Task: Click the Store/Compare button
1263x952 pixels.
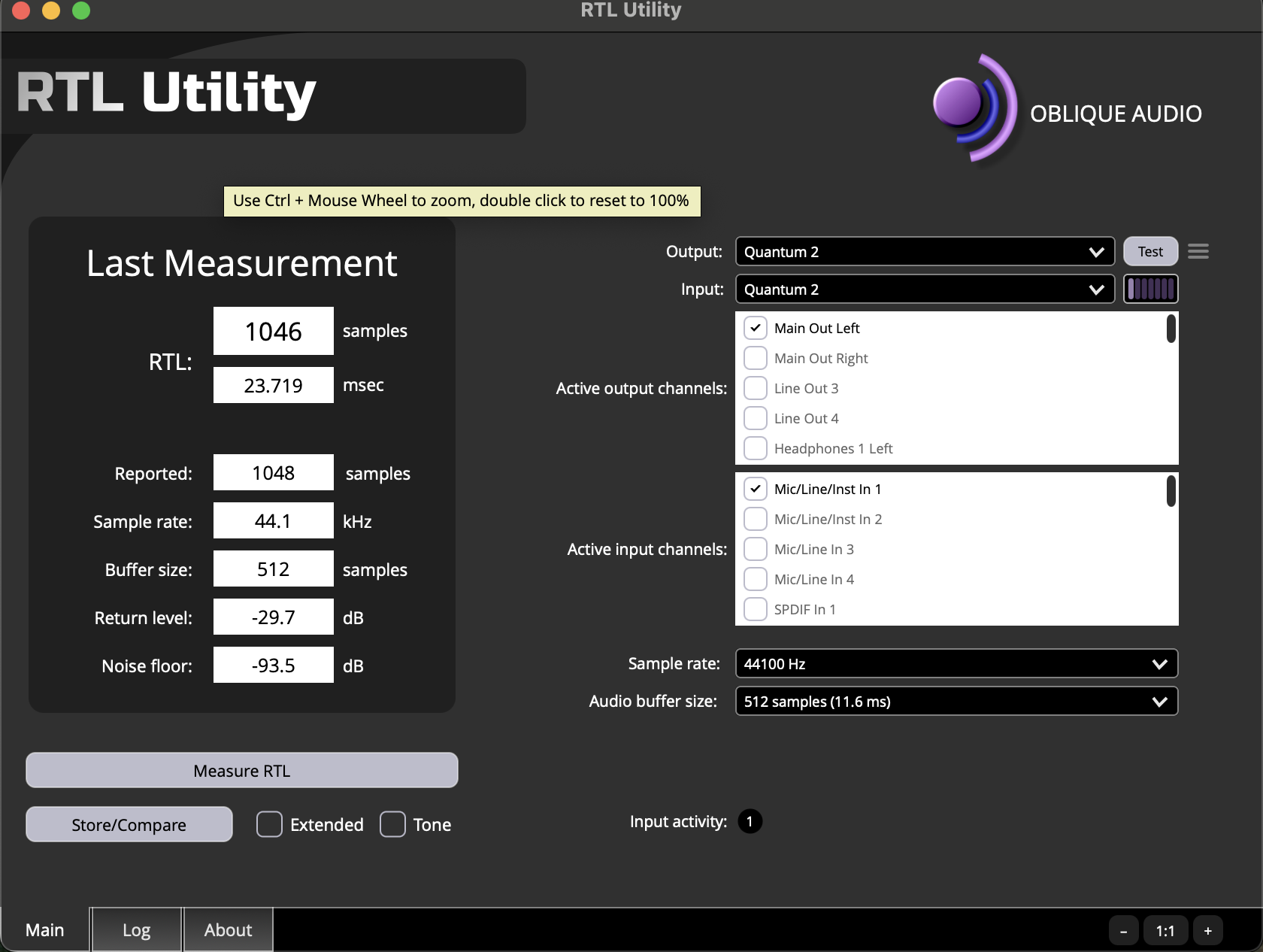Action: tap(129, 824)
